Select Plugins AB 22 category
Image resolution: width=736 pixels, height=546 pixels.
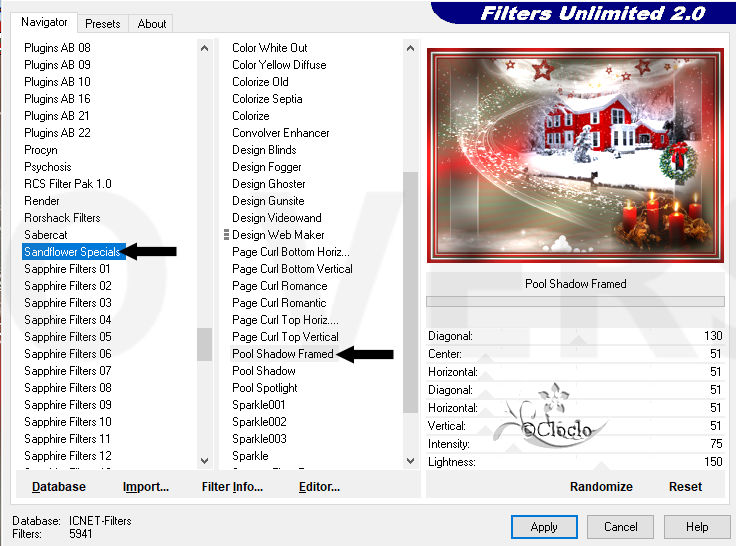pyautogui.click(x=57, y=133)
